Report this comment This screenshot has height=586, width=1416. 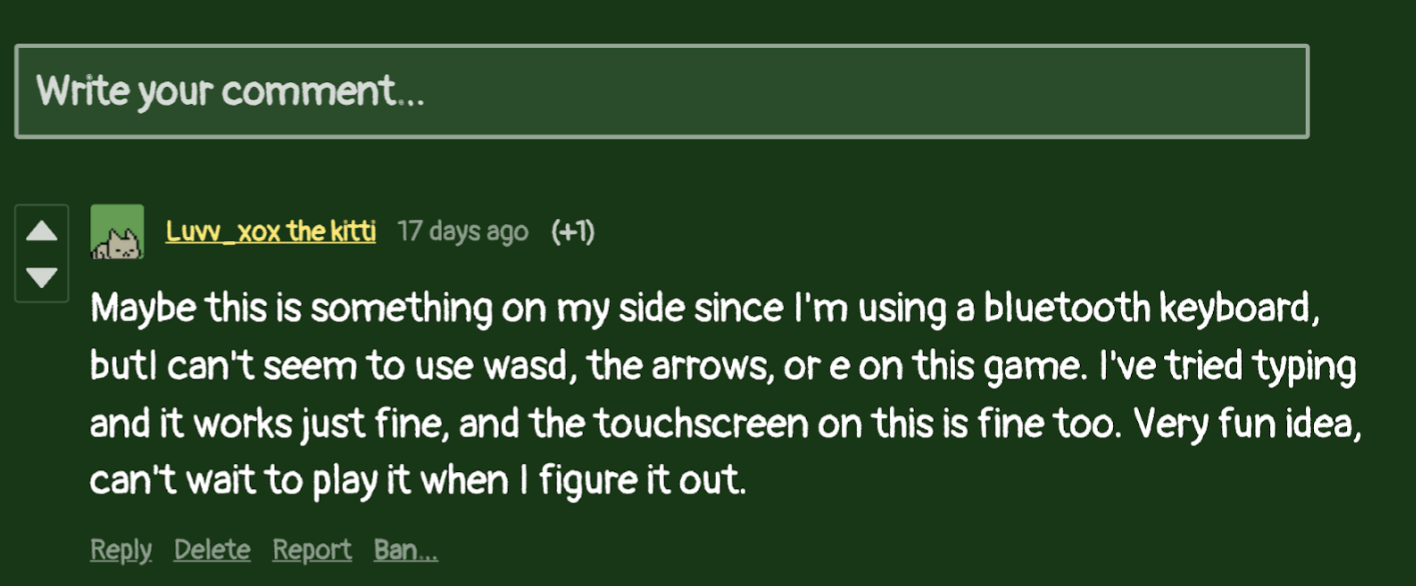coord(312,549)
